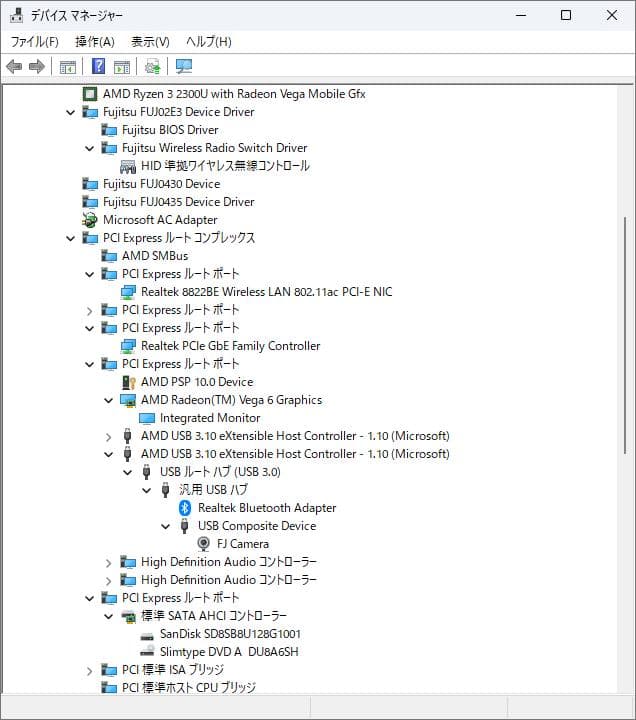The width and height of the screenshot is (636, 720).
Task: Click the Microsoft AC Adapter battery icon
Action: click(x=90, y=220)
